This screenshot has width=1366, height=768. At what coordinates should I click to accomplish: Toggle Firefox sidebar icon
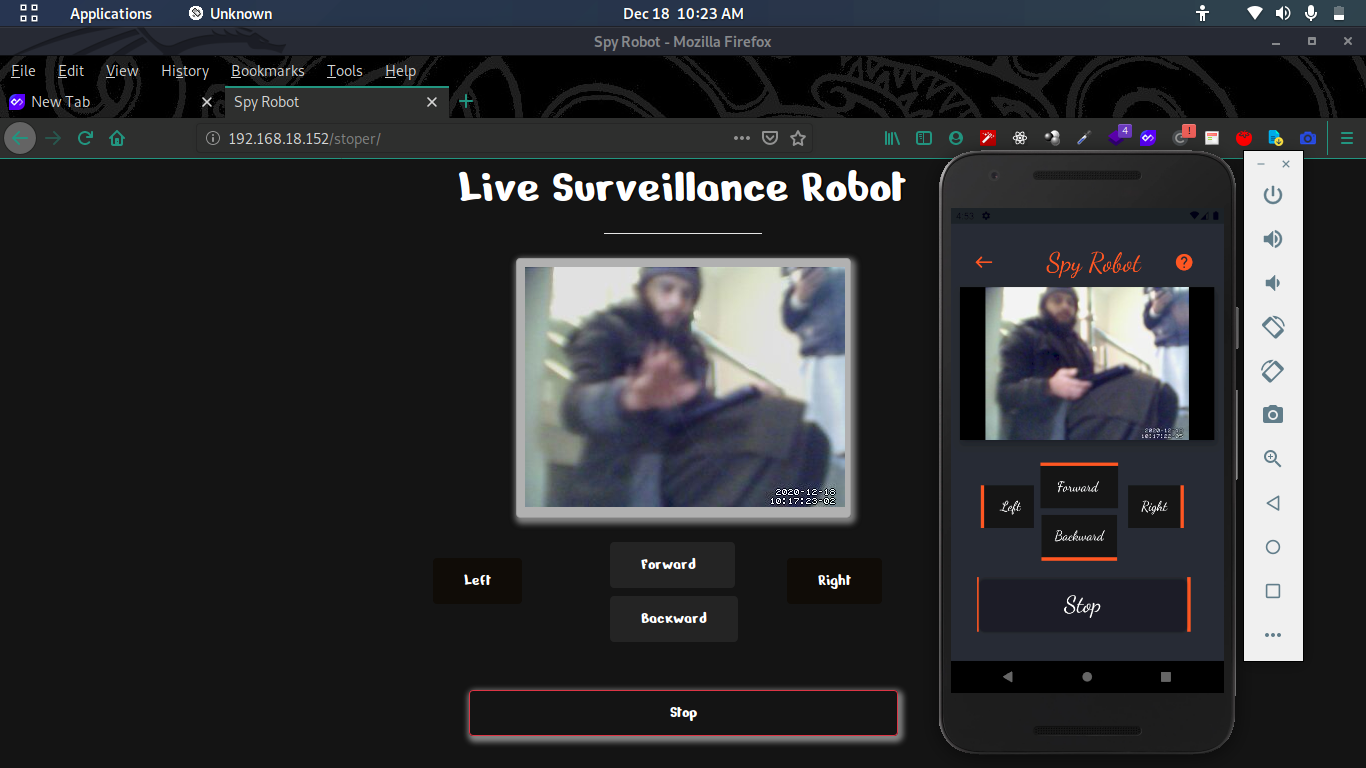924,138
